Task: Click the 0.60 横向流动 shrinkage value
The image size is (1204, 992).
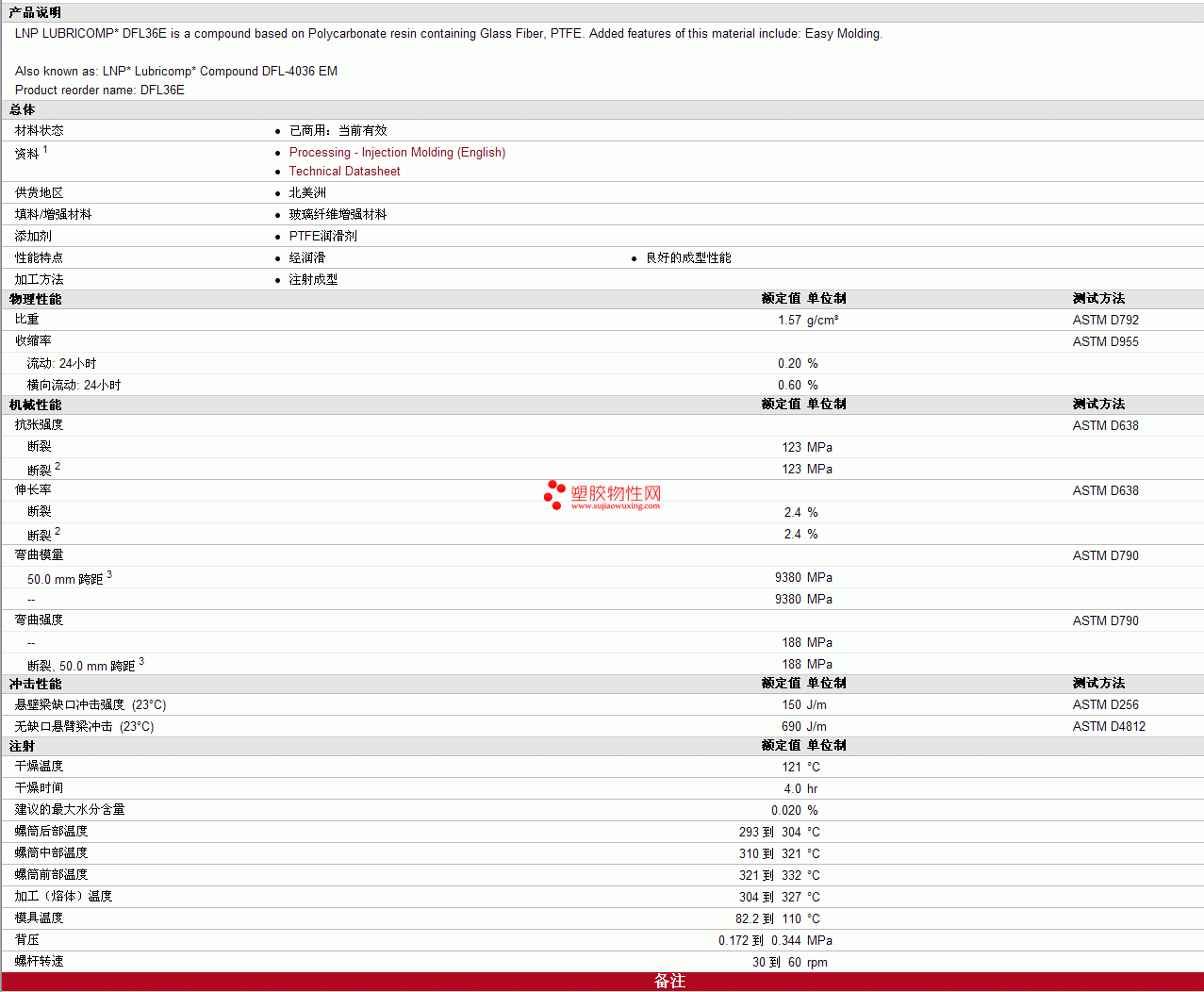Action: [x=789, y=386]
